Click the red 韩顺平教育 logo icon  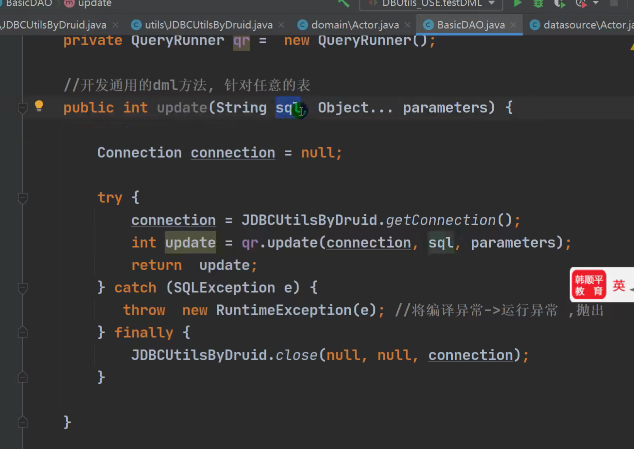tap(589, 285)
